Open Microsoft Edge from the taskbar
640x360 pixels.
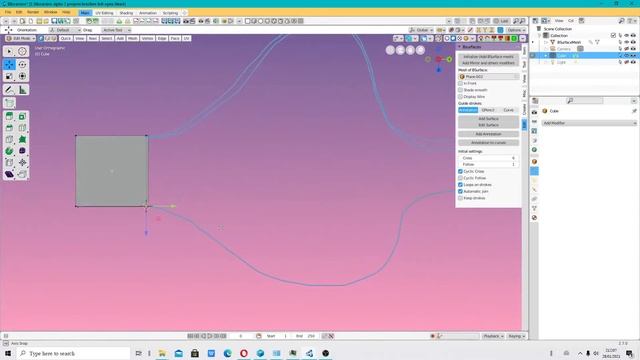point(227,353)
